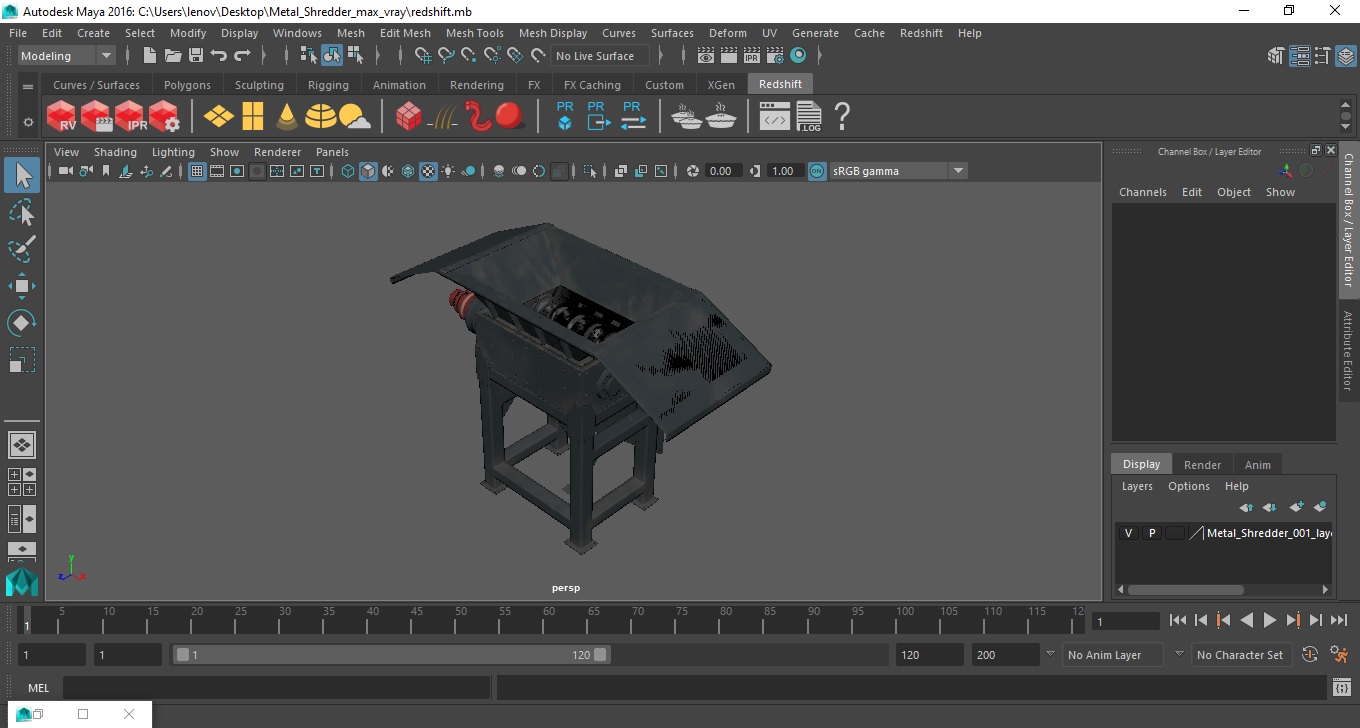The height and width of the screenshot is (728, 1360).
Task: Click the Open Scene folder icon
Action: click(x=173, y=56)
